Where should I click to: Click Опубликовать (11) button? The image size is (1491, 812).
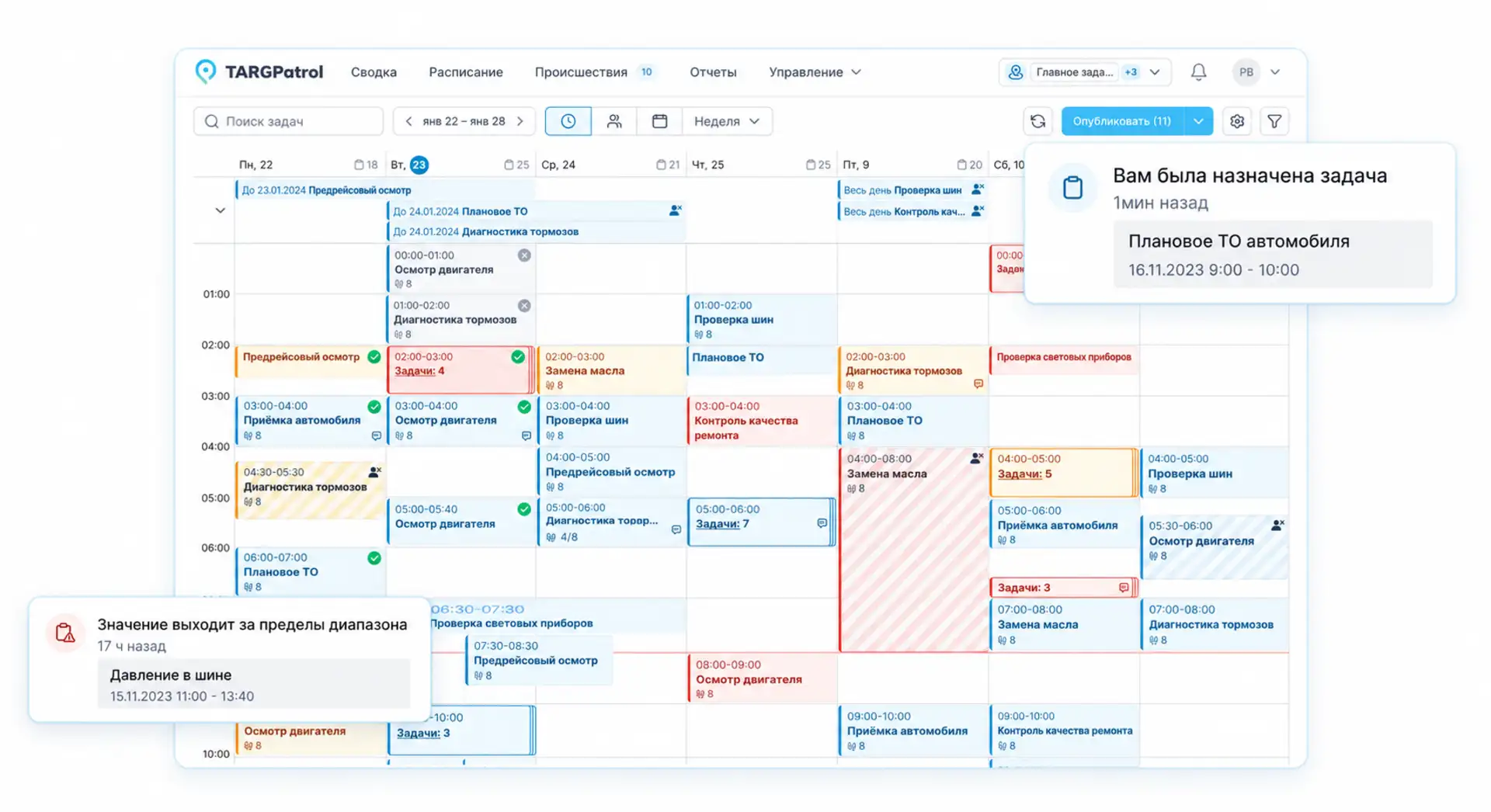point(1122,121)
